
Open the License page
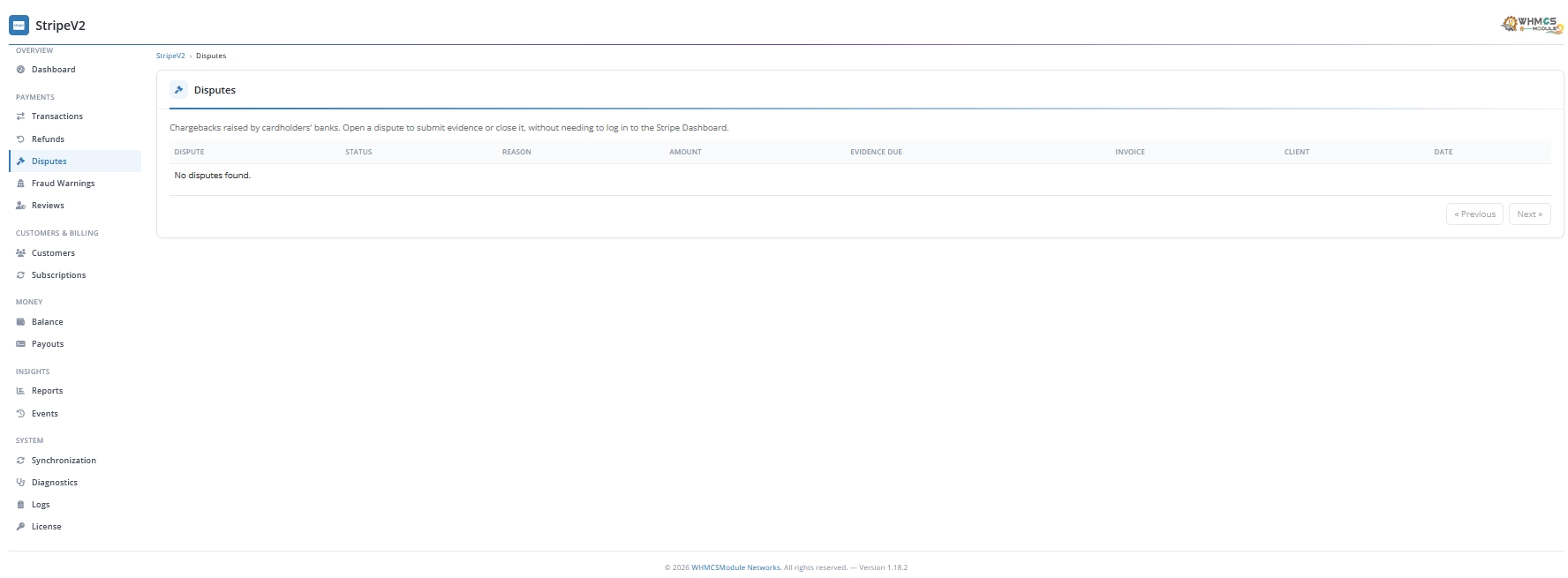tap(75, 527)
